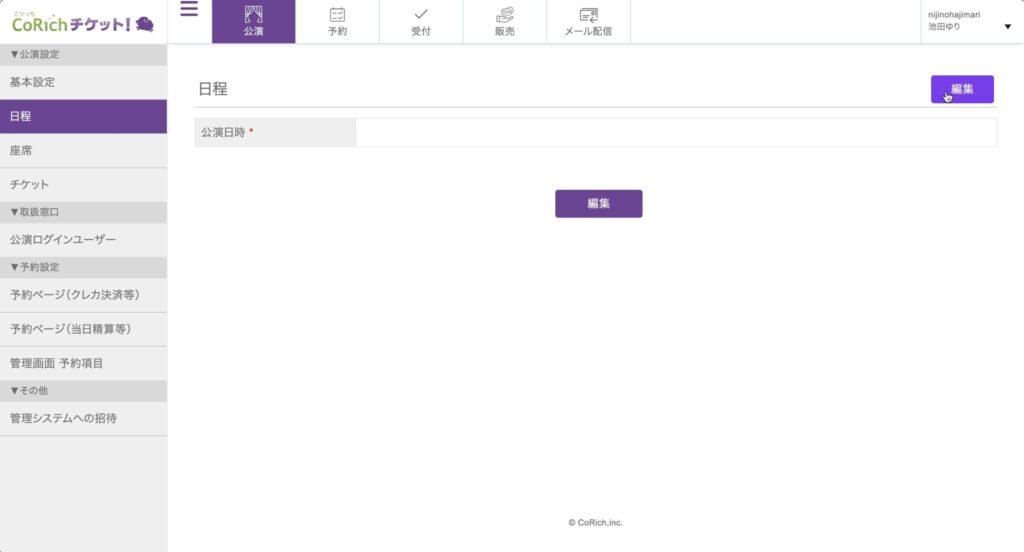Open the 公演 tab with curtain icon
The width and height of the screenshot is (1024, 552).
pyautogui.click(x=253, y=21)
